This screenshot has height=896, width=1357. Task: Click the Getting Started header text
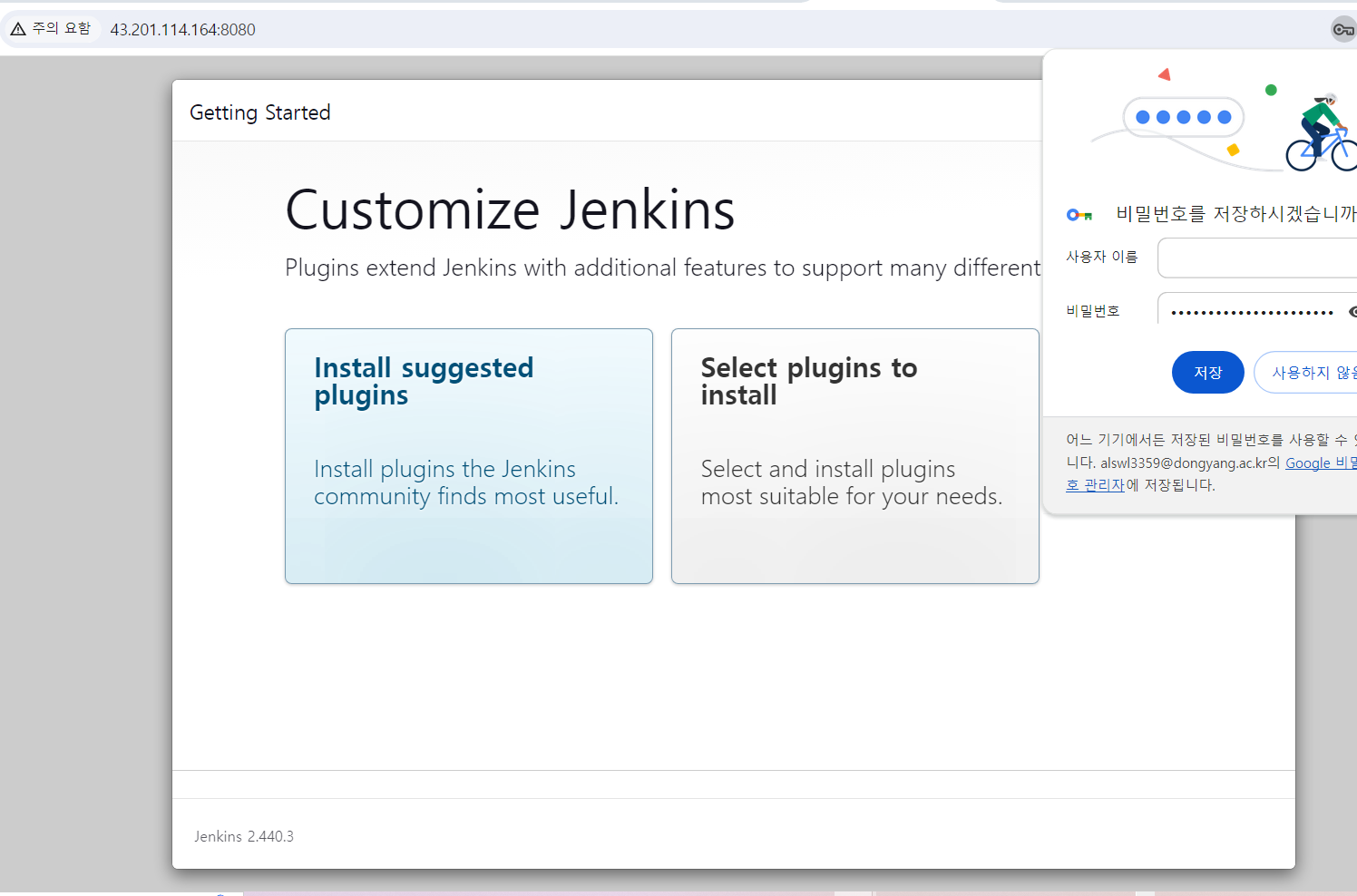click(260, 112)
